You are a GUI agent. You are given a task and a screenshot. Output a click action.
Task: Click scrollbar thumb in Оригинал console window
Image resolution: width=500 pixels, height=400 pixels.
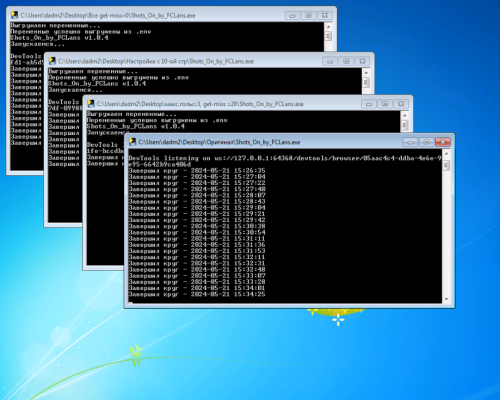pyautogui.click(x=447, y=165)
